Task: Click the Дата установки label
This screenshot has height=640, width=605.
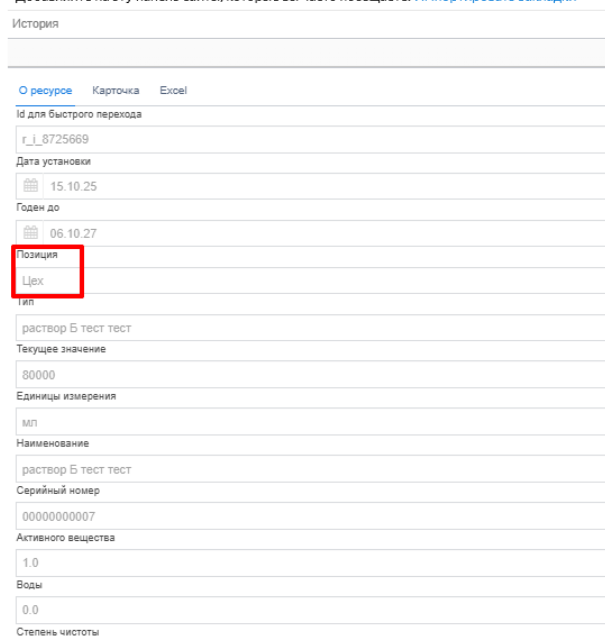Action: point(53,161)
